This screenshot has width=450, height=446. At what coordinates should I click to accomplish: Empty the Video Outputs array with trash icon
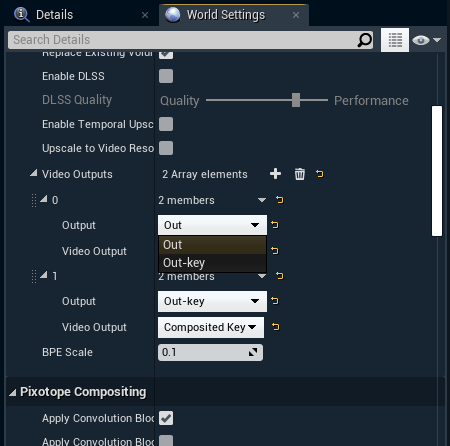(299, 174)
